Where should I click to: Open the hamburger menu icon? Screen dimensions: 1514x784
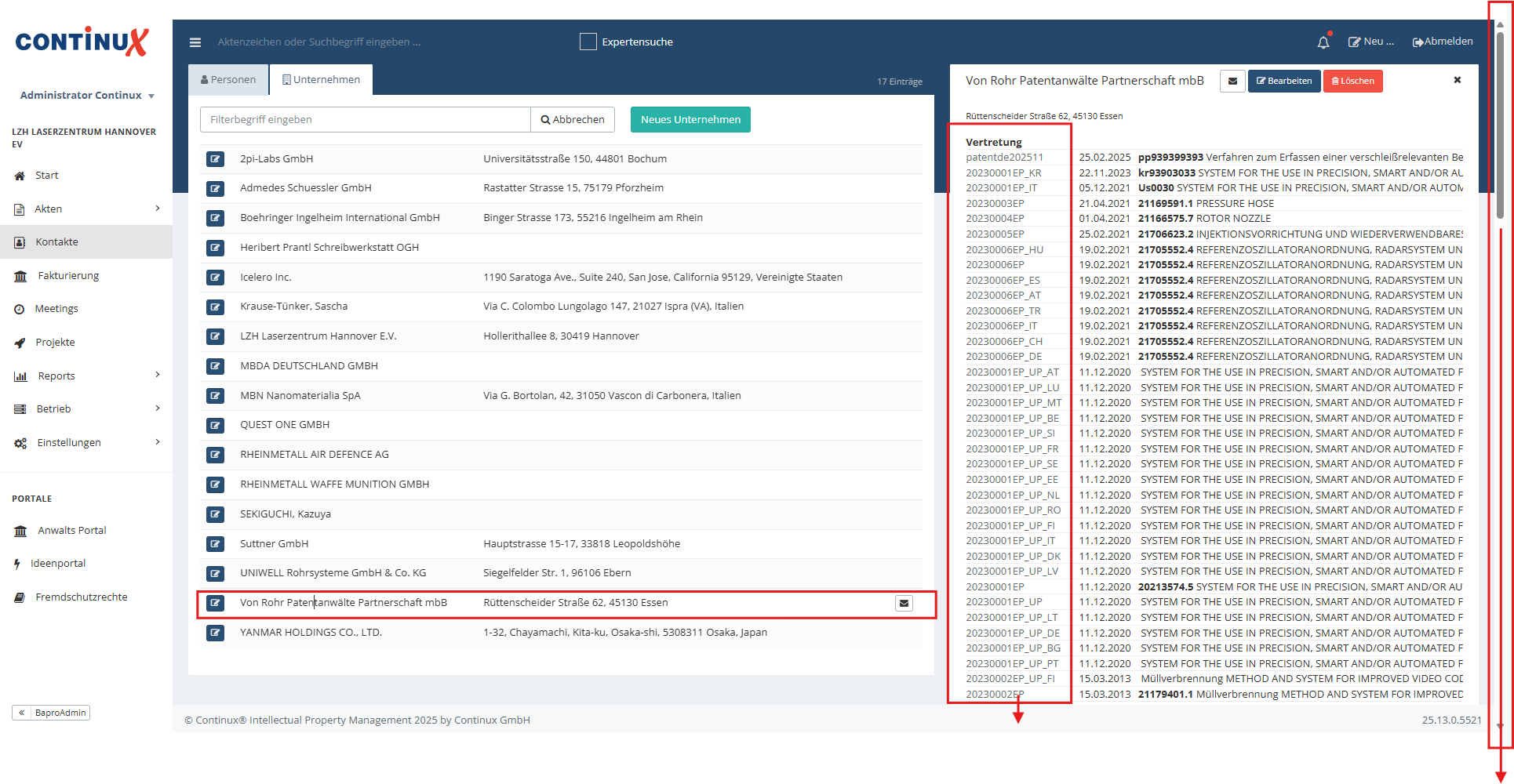point(195,42)
